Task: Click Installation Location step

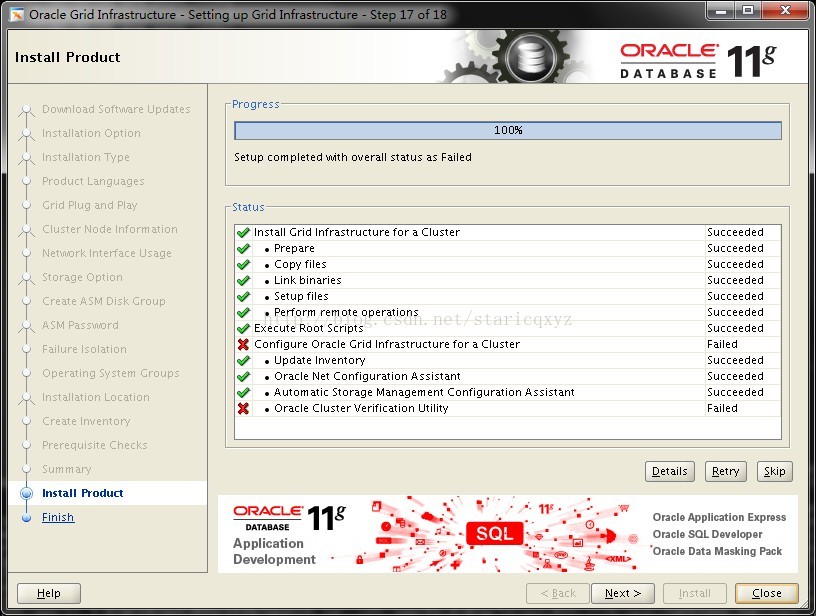Action: (96, 397)
